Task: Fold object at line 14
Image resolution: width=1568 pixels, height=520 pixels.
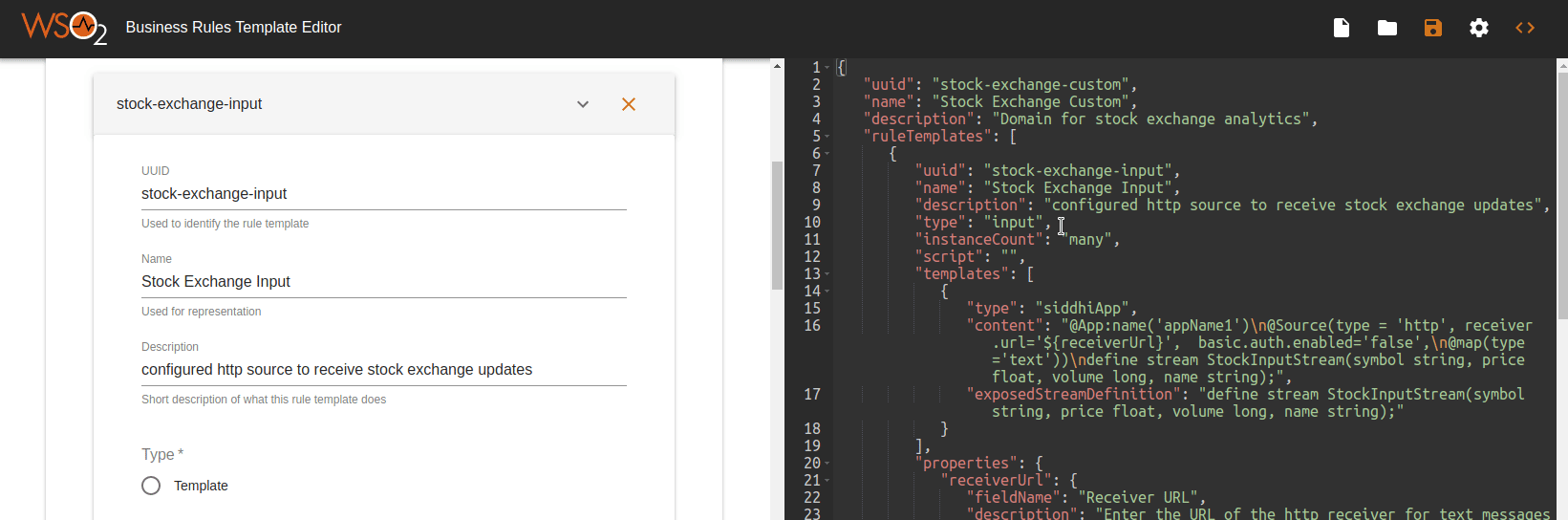Action: [827, 291]
